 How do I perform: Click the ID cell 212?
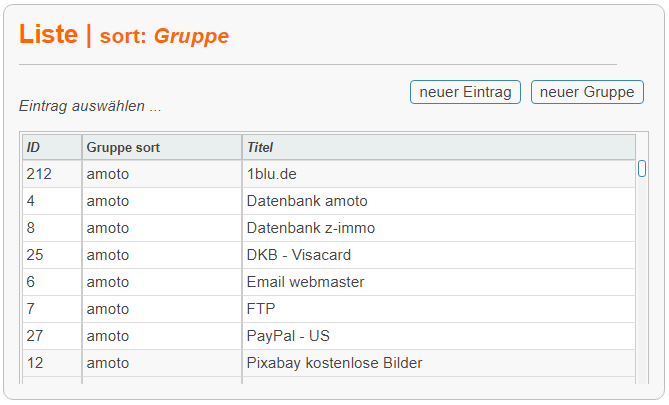[x=39, y=174]
